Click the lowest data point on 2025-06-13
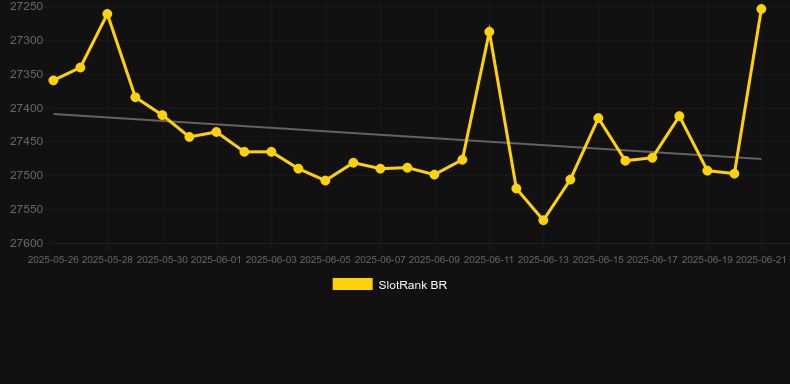The width and height of the screenshot is (790, 384). click(543, 220)
